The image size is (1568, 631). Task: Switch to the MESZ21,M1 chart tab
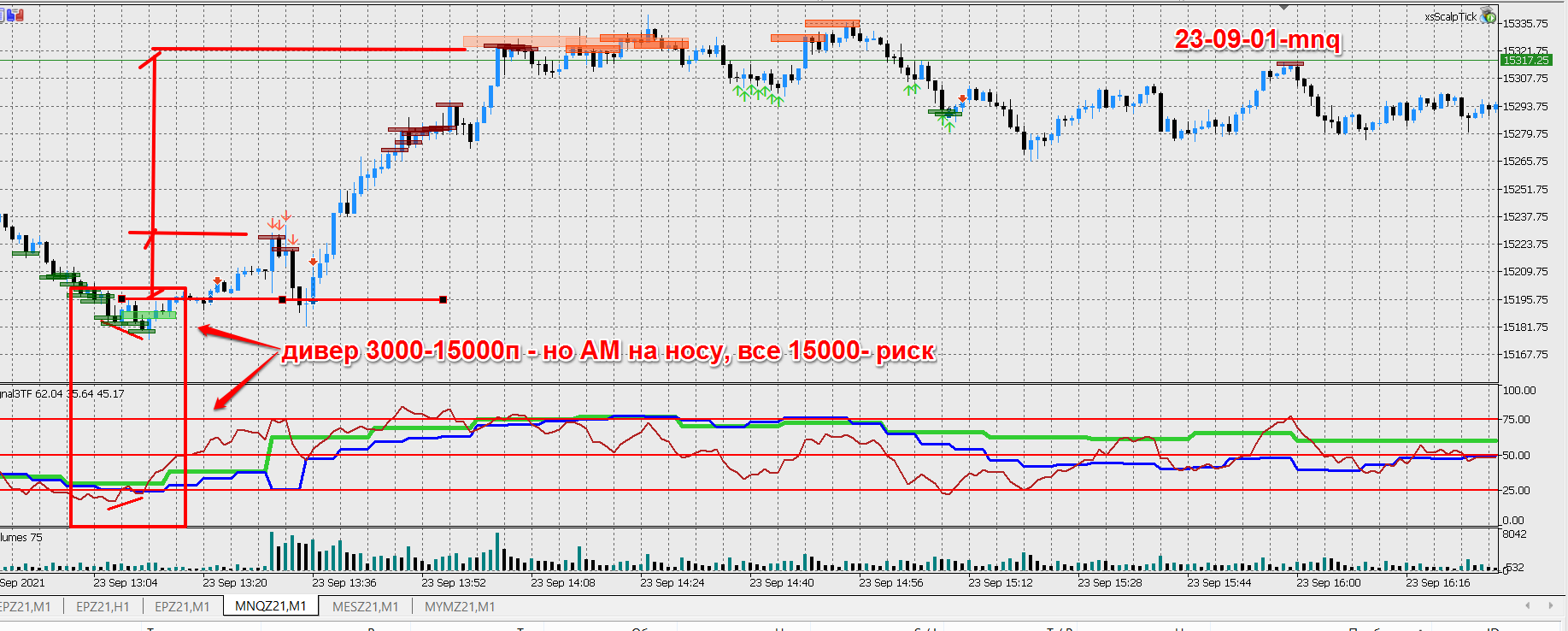365,606
